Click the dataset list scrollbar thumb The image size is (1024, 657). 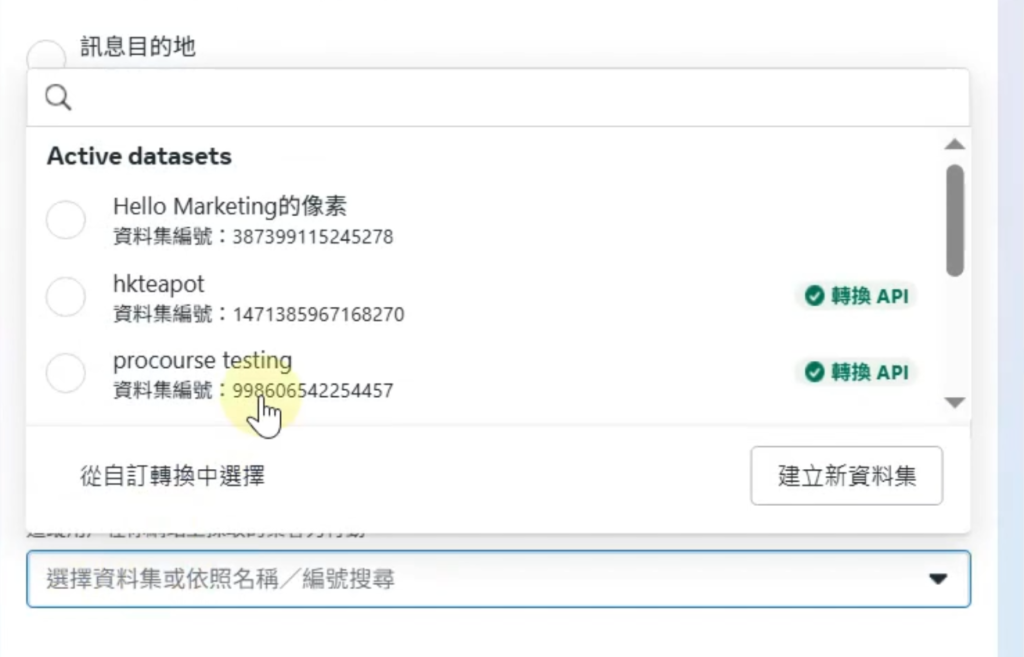[955, 220]
